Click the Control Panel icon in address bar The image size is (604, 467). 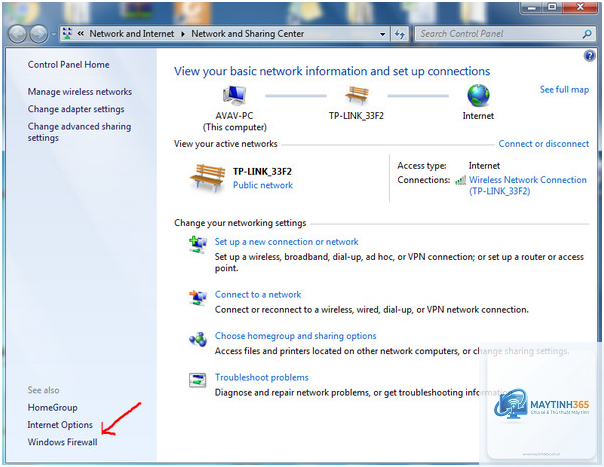(x=67, y=34)
